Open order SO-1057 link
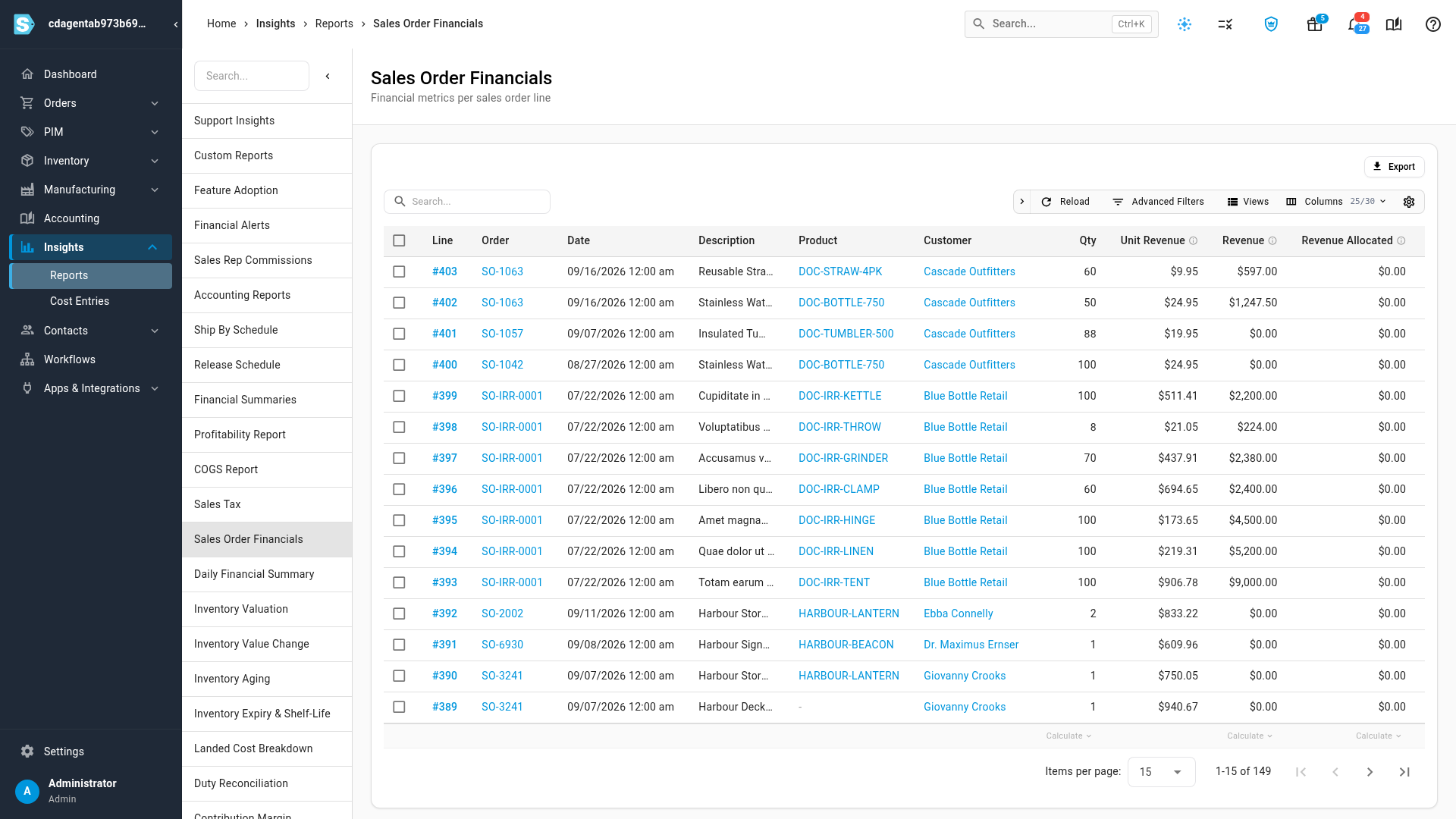1456x819 pixels. 502,334
